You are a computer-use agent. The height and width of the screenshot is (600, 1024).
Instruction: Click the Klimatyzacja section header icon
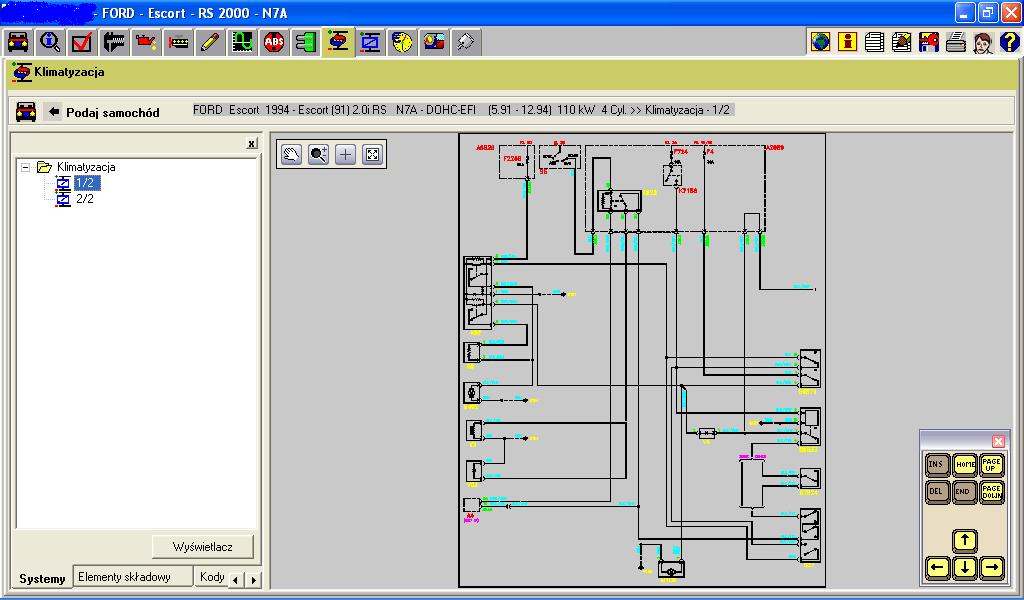tap(22, 72)
